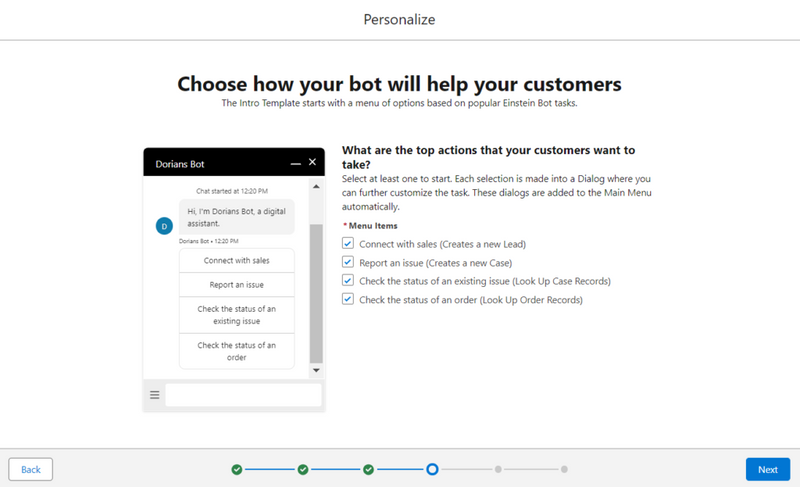
Task: Click the current fourth progress step
Action: click(x=432, y=469)
